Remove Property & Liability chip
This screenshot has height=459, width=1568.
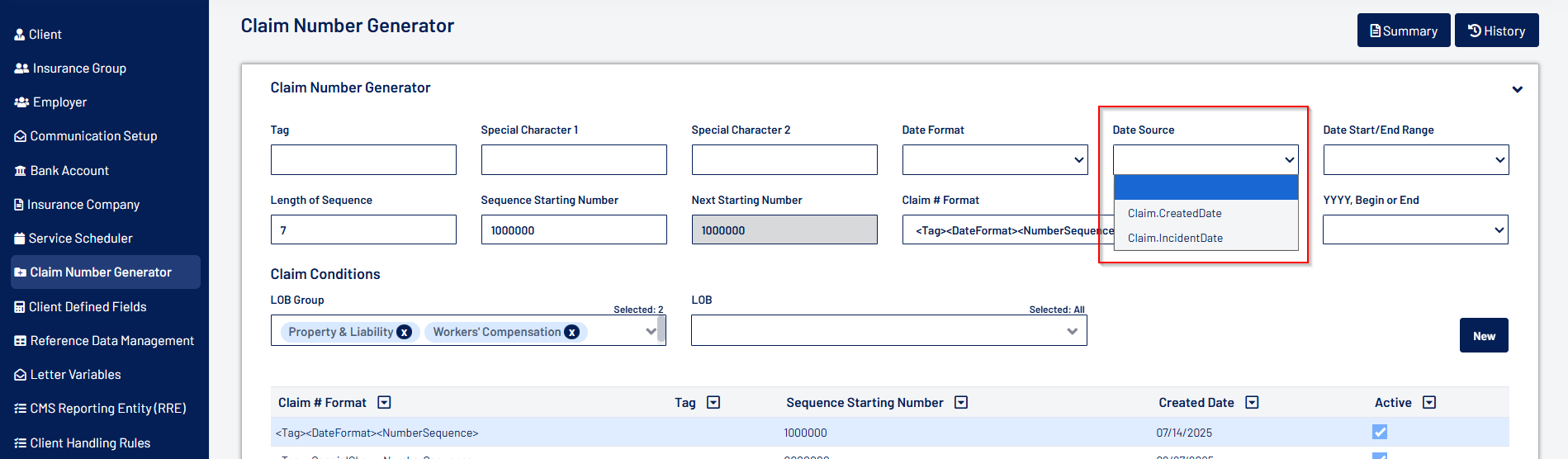pos(405,332)
